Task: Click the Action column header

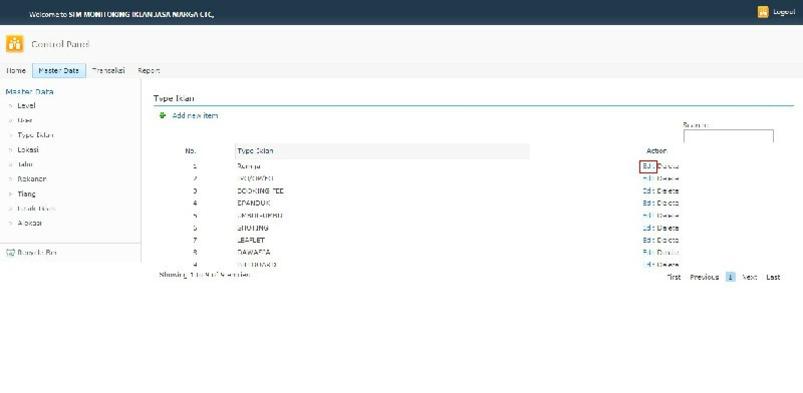Action: point(656,151)
